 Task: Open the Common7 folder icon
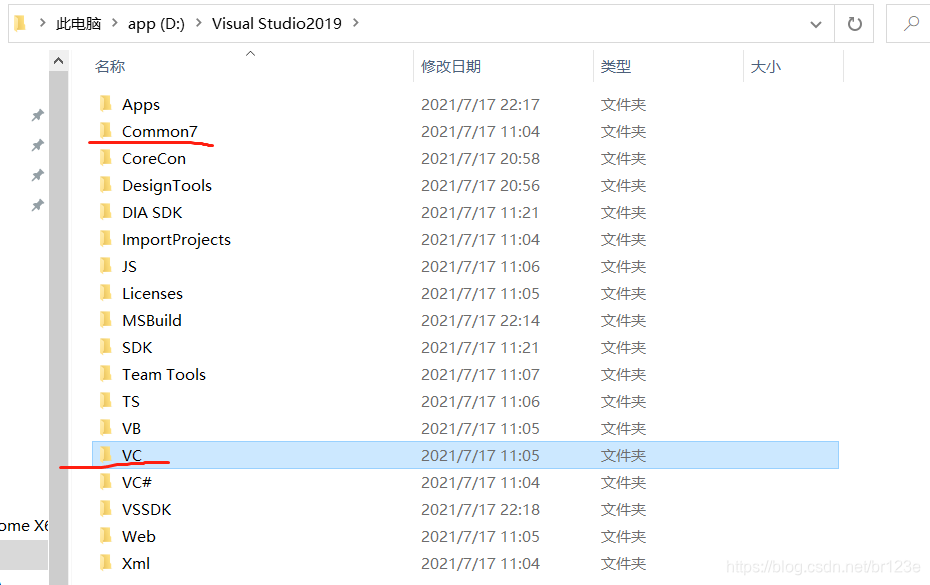(105, 131)
